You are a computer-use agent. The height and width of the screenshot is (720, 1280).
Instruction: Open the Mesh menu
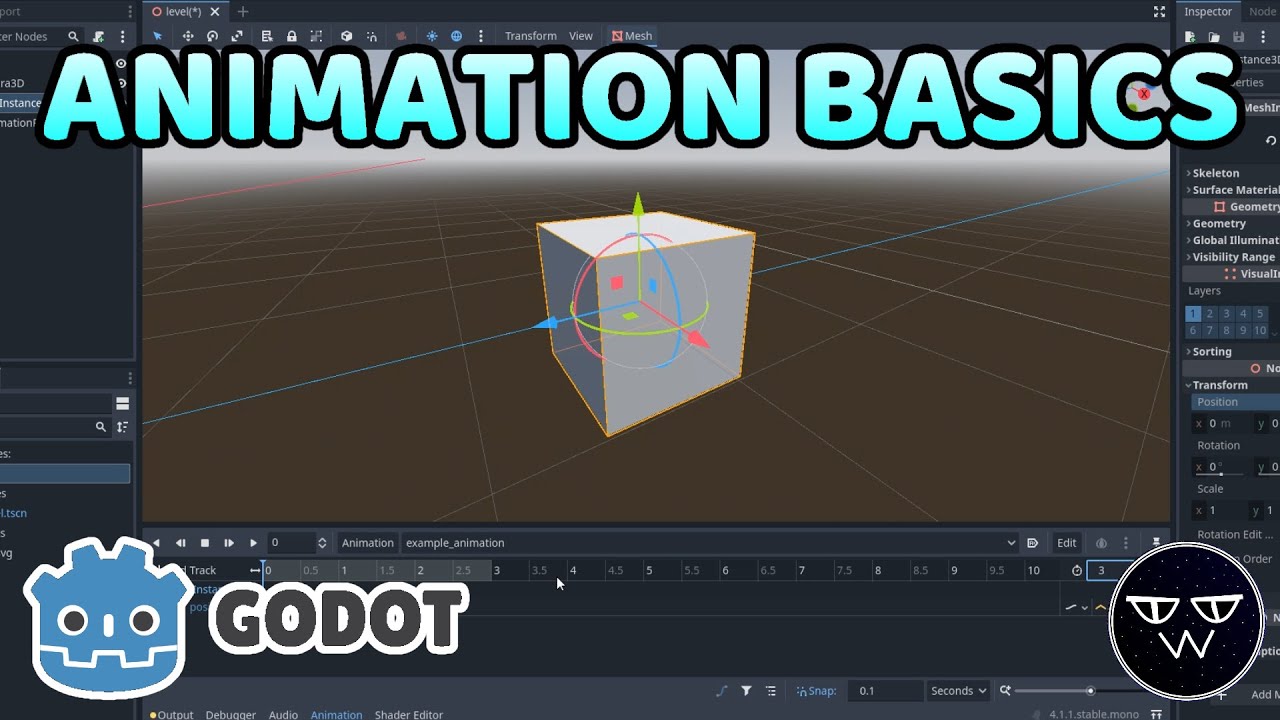pos(631,36)
